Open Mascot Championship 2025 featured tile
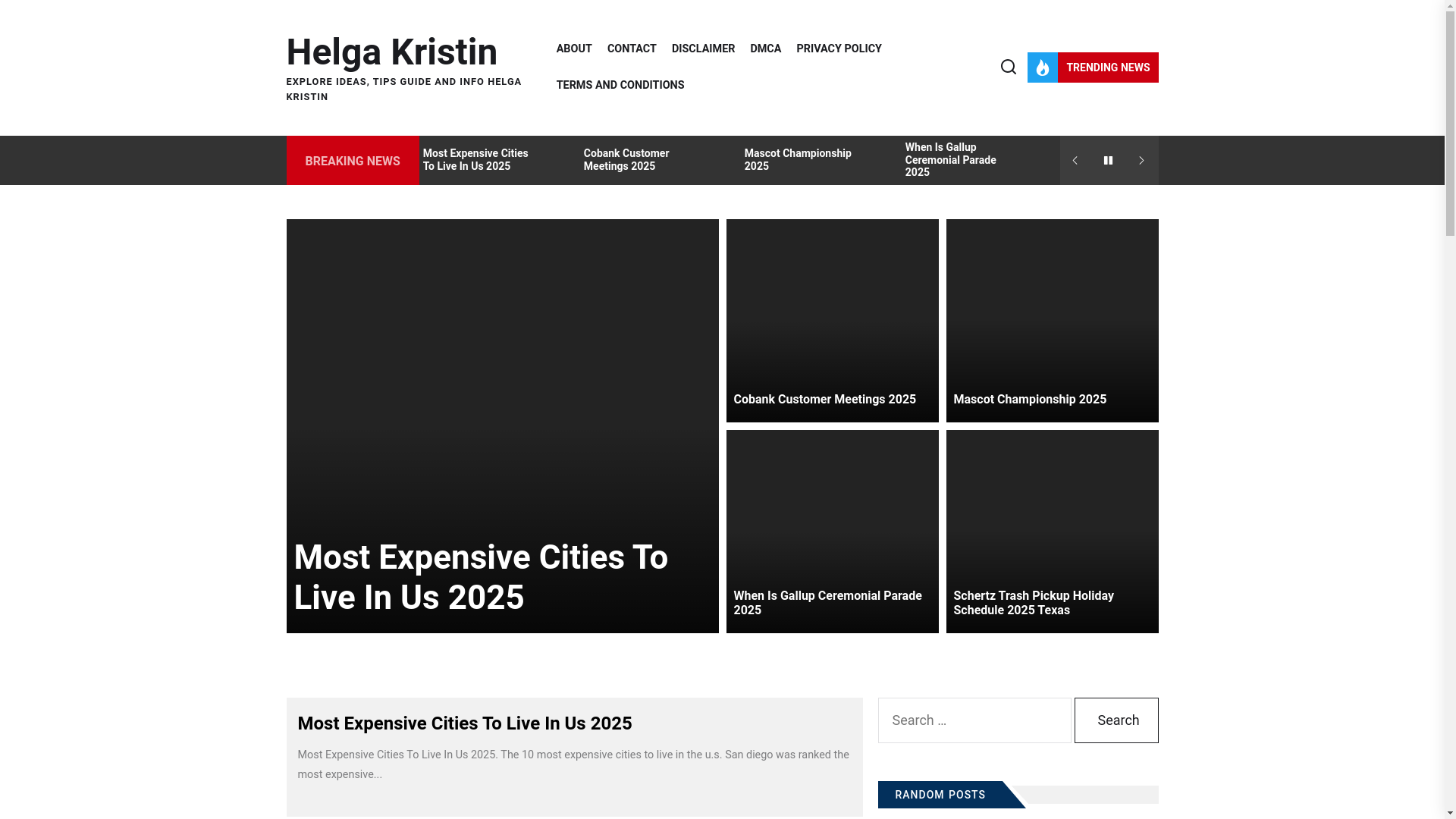The image size is (1456, 819). click(x=1029, y=400)
